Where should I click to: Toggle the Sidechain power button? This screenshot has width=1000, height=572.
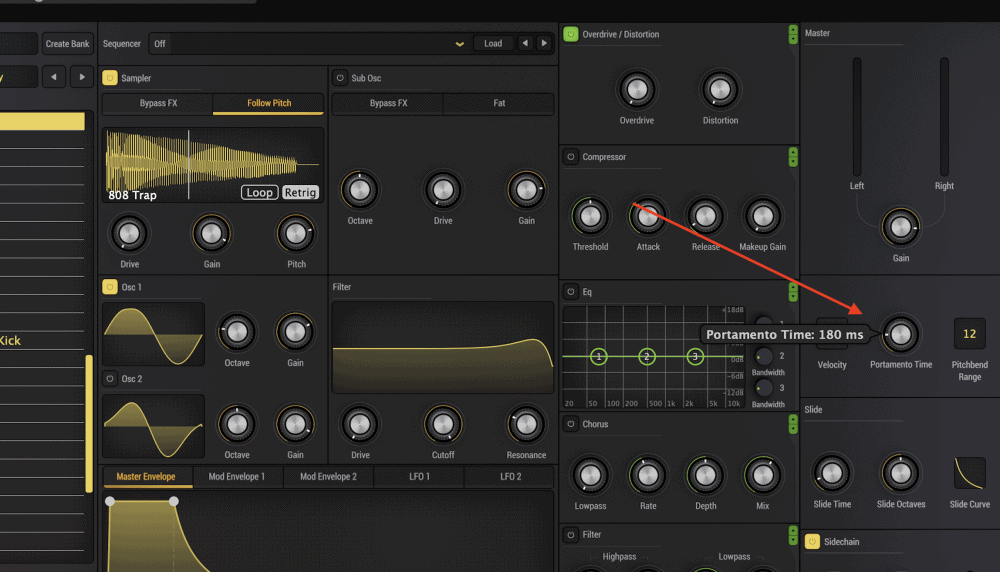(x=812, y=541)
